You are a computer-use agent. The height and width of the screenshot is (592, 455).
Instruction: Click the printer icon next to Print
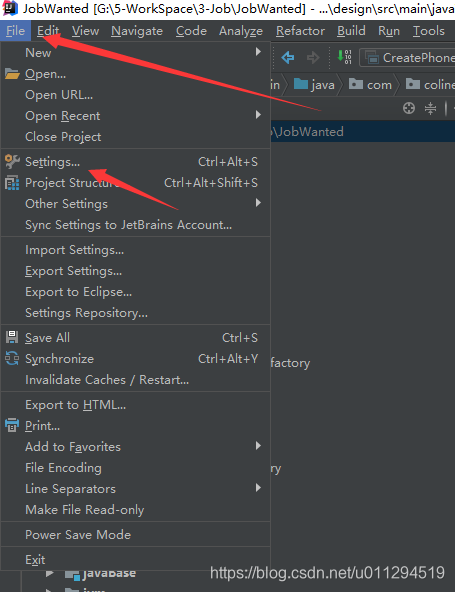pyautogui.click(x=12, y=425)
